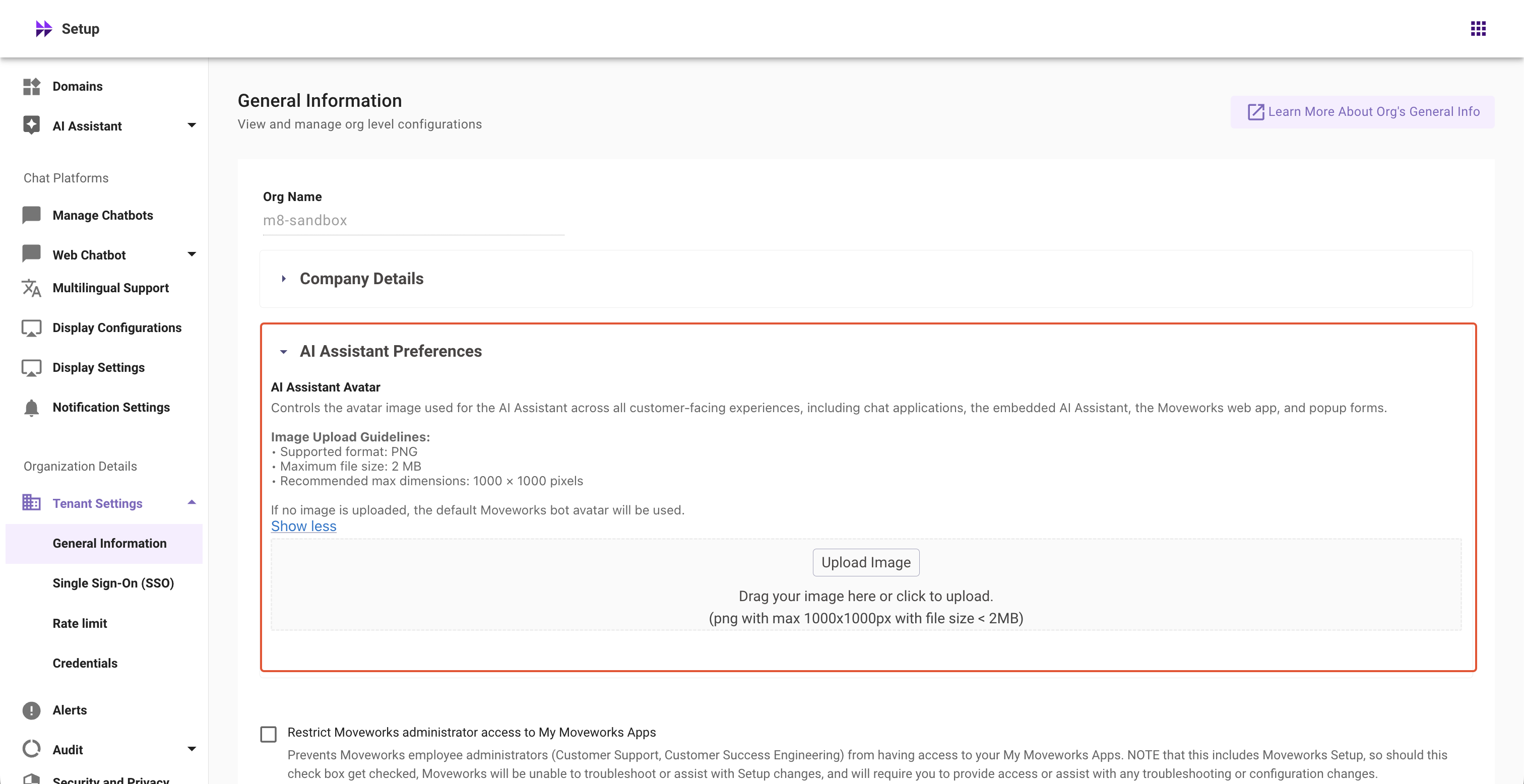
Task: Expand the Web Chatbot sidebar dropdown
Action: click(x=191, y=254)
